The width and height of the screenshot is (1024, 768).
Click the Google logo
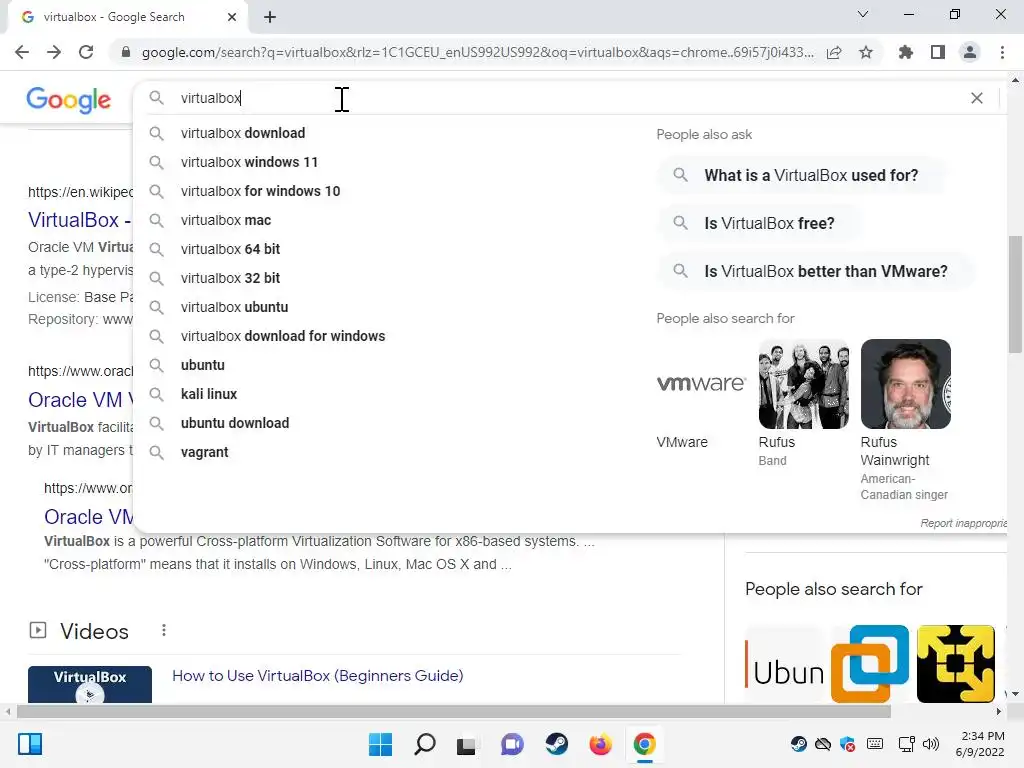(69, 100)
